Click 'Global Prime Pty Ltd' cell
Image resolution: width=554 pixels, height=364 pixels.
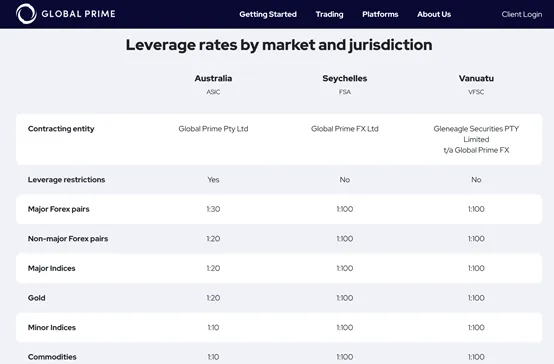pos(213,129)
